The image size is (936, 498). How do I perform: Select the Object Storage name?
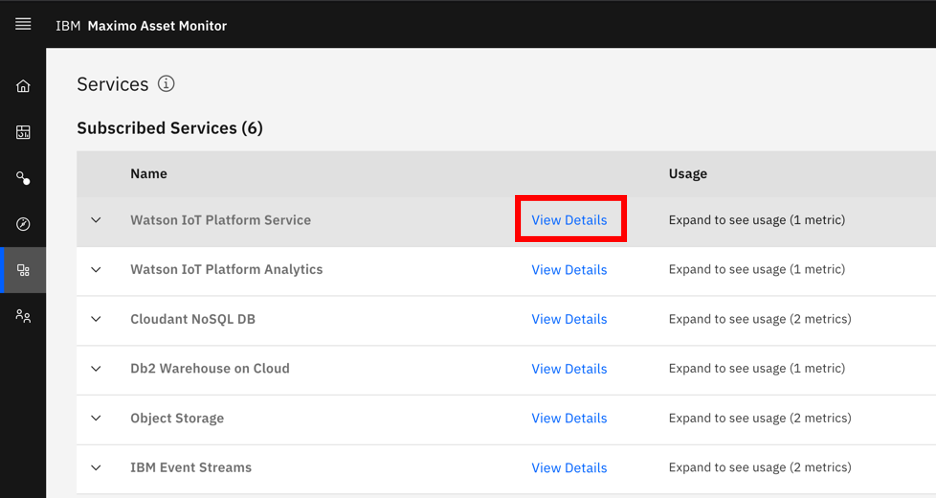[177, 418]
